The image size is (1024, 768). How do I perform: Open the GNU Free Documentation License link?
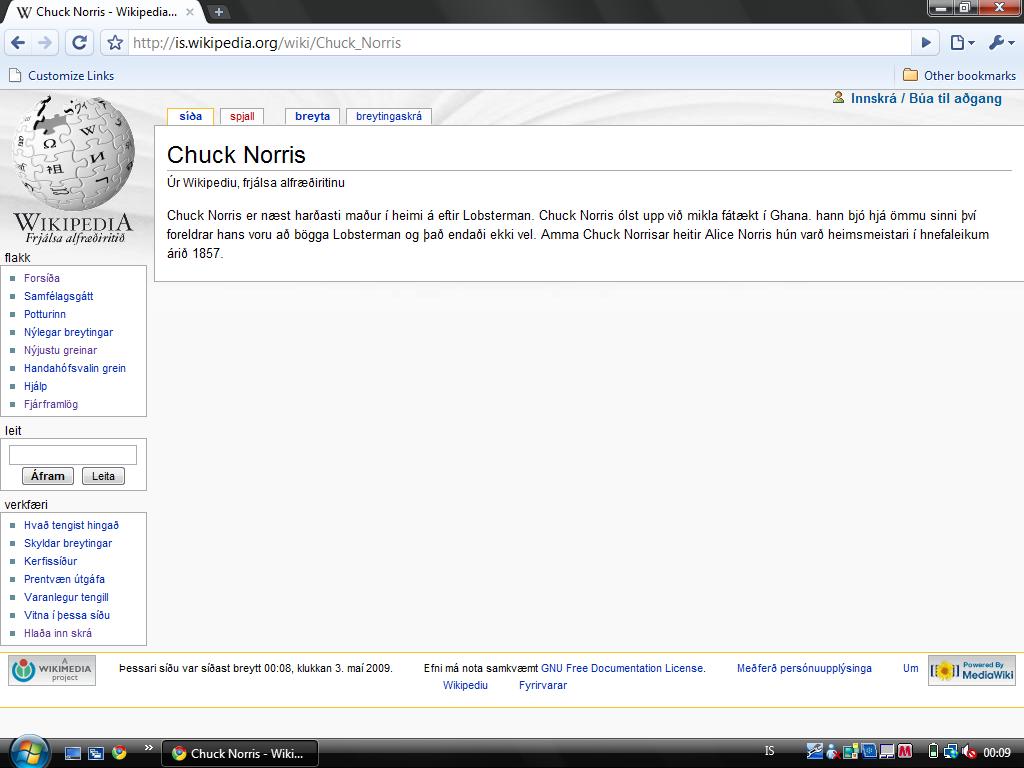click(x=623, y=668)
